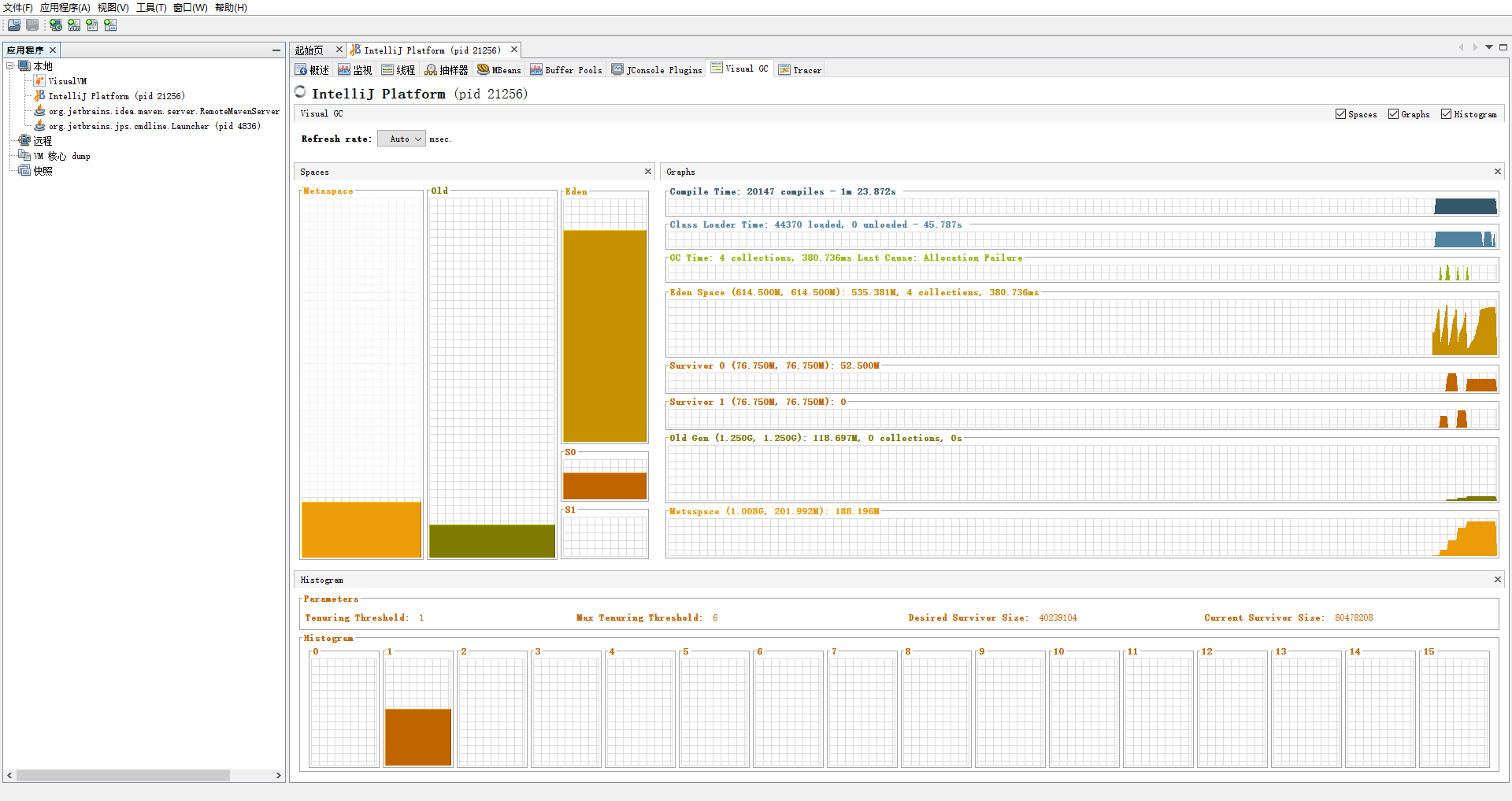Select VisualVM application icon in tree
1512x801 pixels.
pos(39,81)
